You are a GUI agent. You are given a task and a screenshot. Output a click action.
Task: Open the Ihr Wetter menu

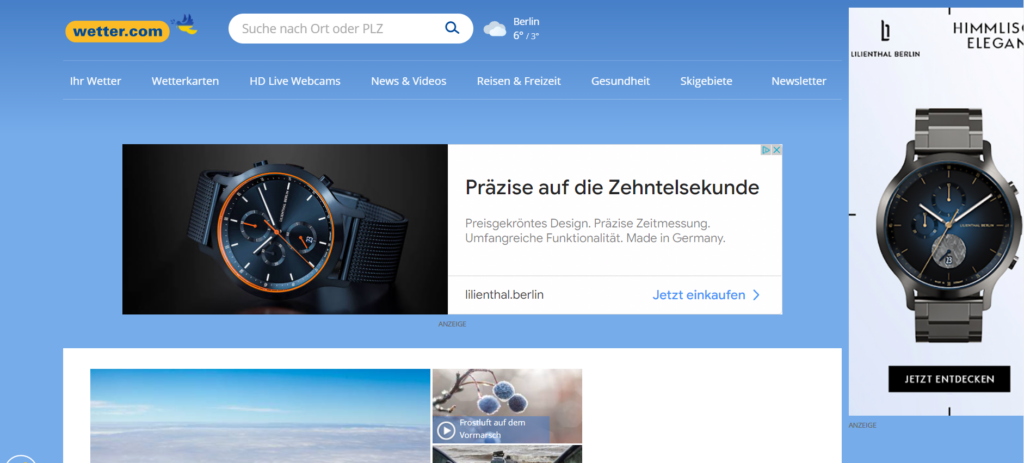(95, 81)
